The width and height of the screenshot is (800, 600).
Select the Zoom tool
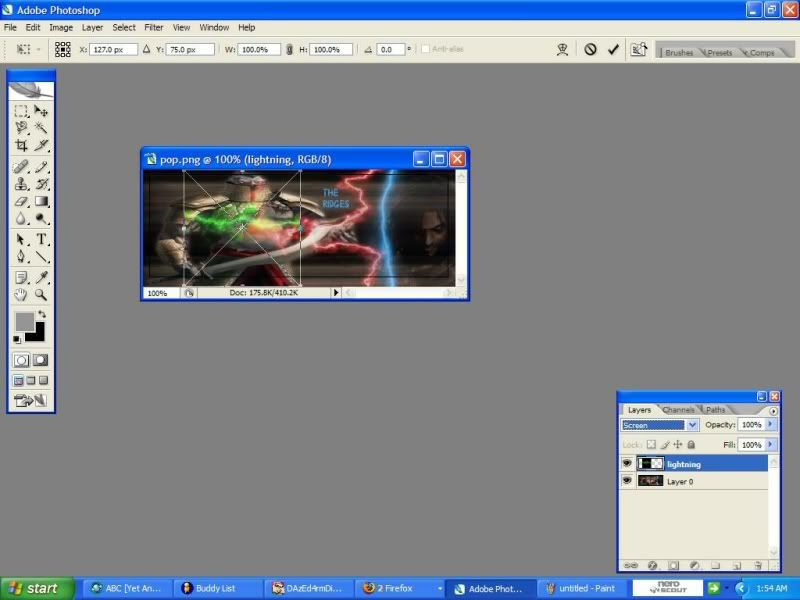pos(41,294)
